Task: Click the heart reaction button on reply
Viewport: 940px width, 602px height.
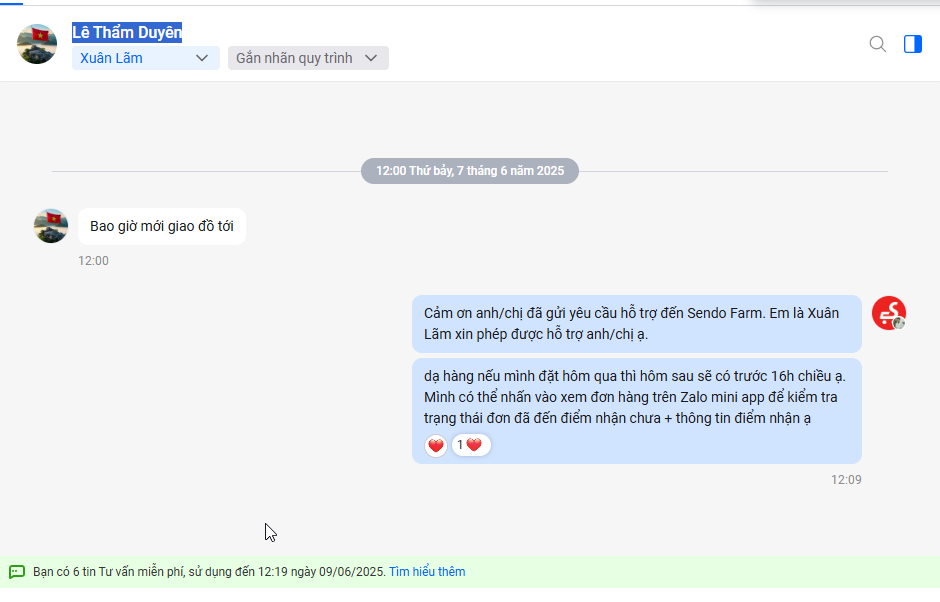Action: coord(436,446)
